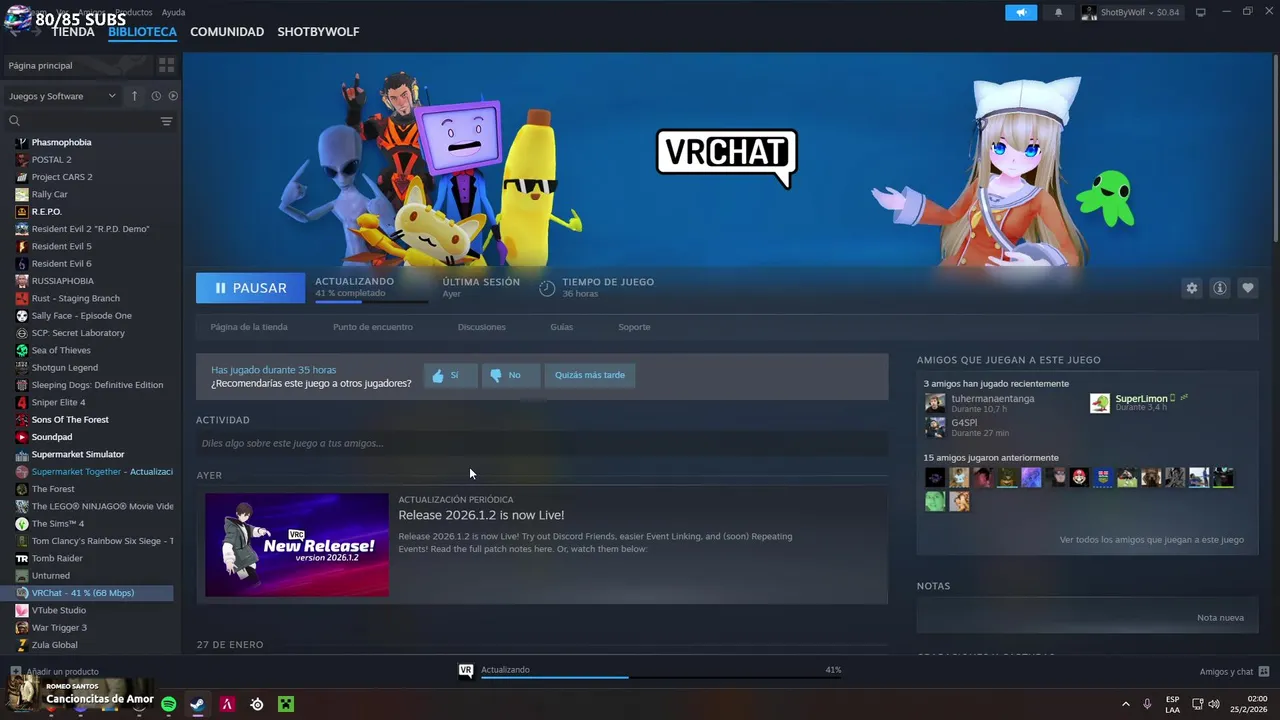Click the Minecraft taskbar icon

click(286, 704)
